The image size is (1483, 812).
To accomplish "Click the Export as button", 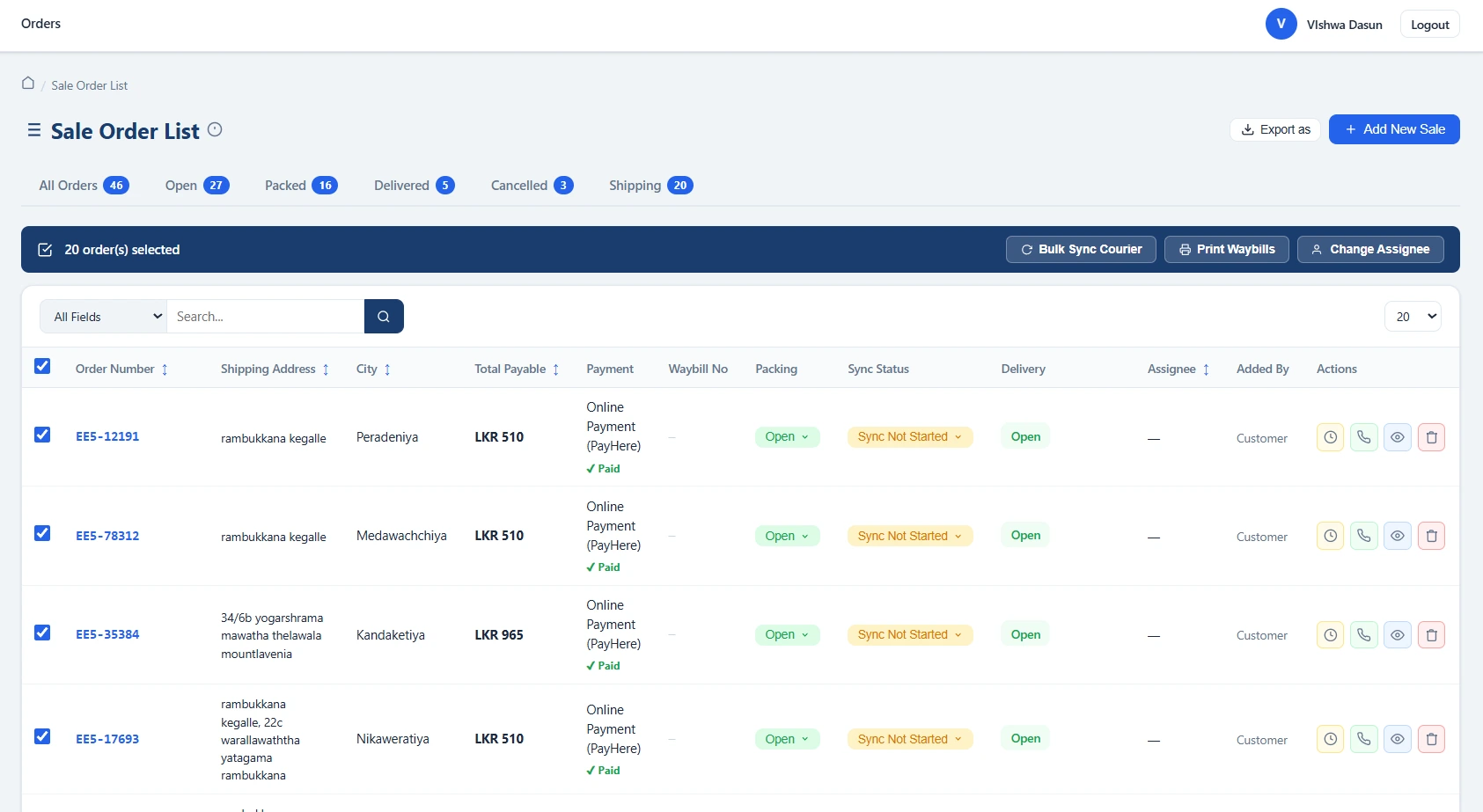I will pos(1275,129).
